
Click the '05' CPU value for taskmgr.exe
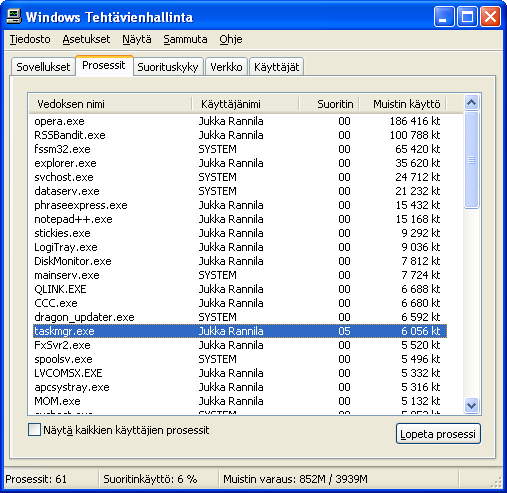344,331
